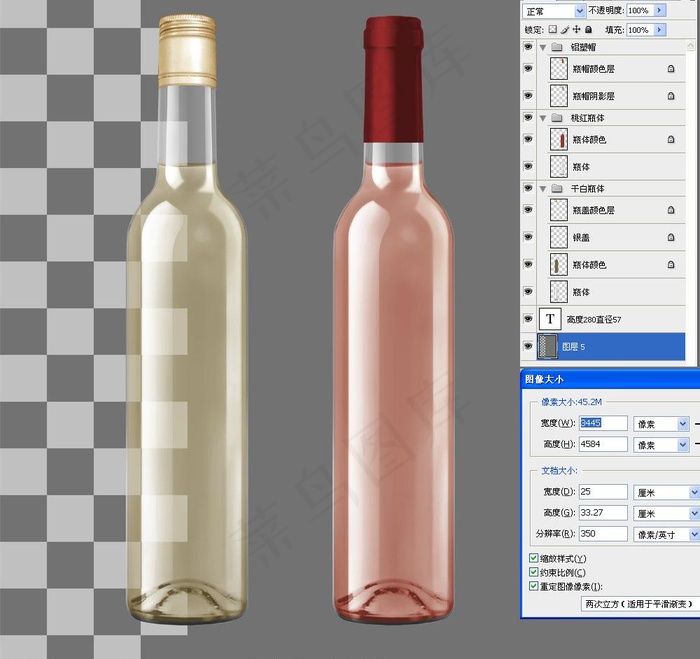Hide the 图层 5 layer via eye icon
The image size is (700, 659).
(528, 346)
